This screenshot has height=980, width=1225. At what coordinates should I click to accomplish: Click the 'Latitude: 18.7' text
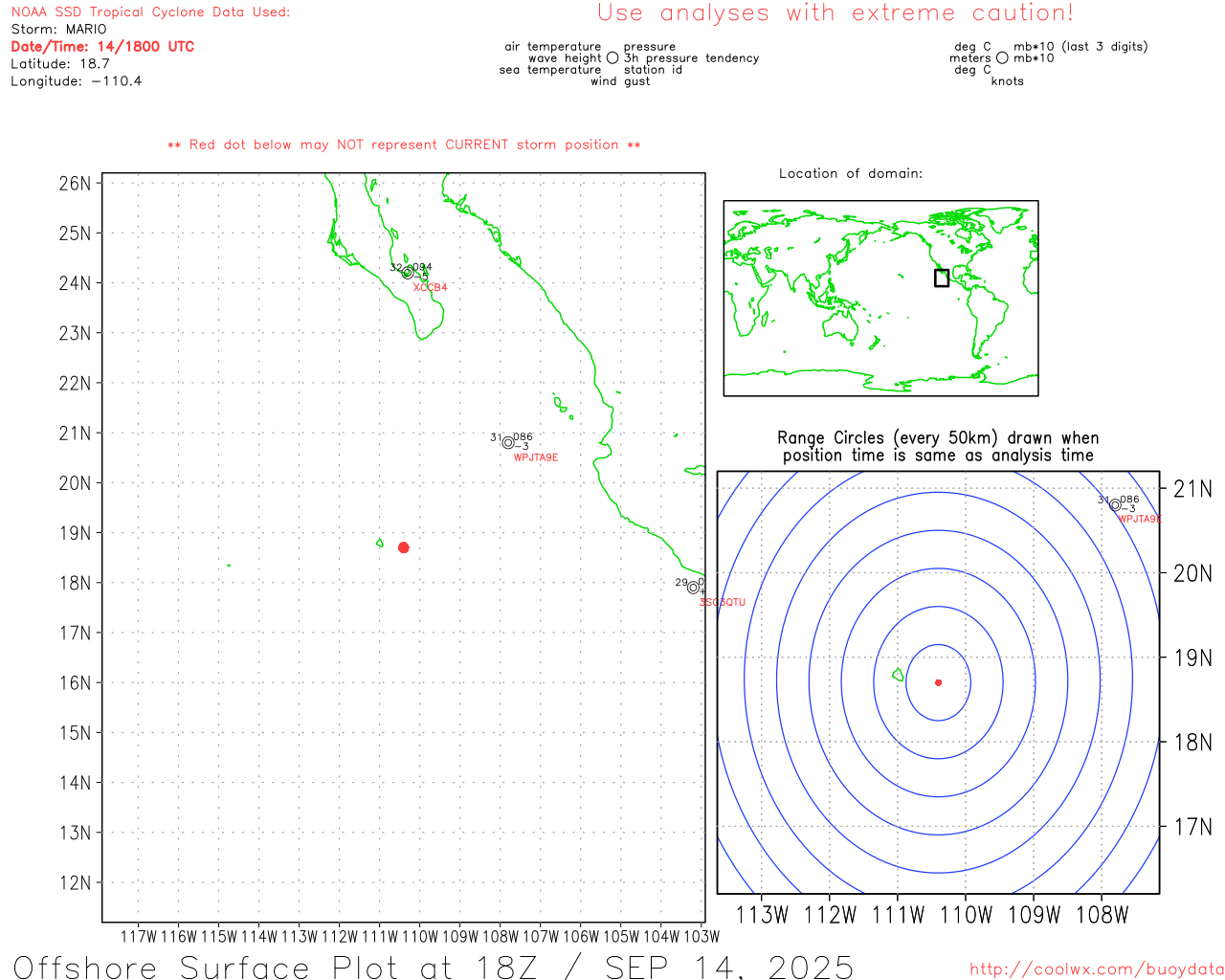pyautogui.click(x=60, y=64)
